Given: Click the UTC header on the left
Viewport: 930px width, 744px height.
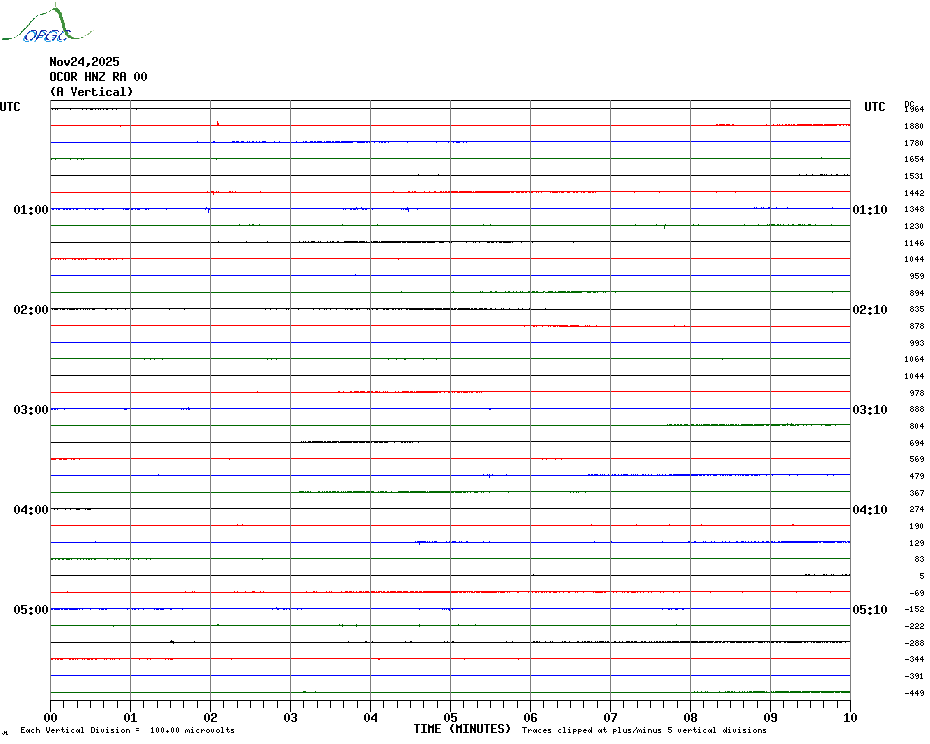Looking at the screenshot, I should pyautogui.click(x=10, y=107).
